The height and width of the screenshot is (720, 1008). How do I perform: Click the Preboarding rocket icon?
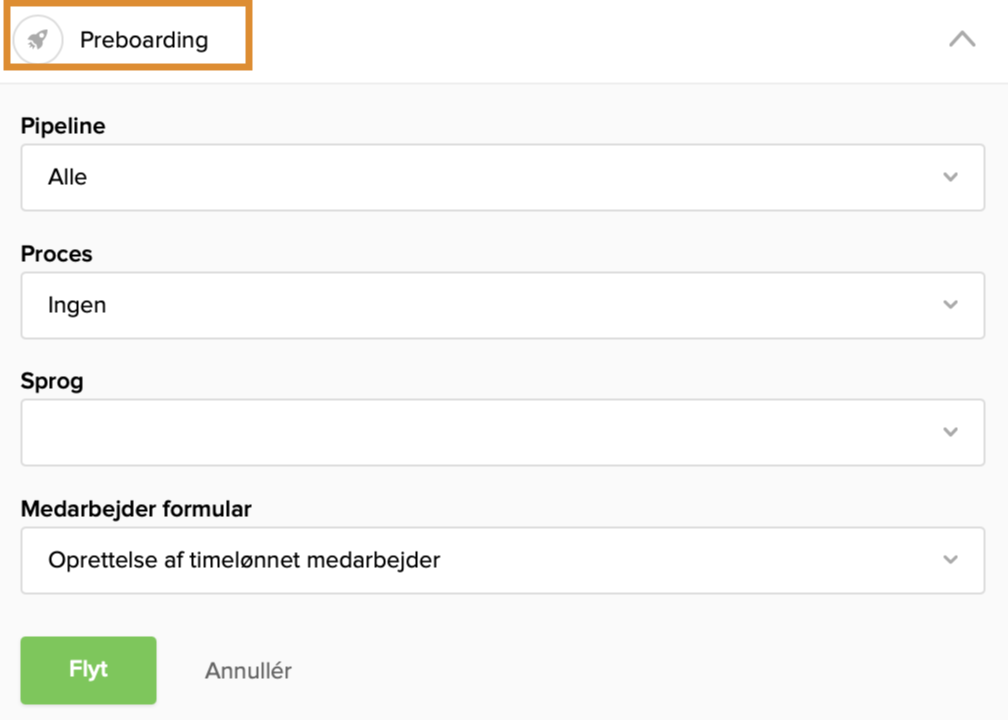[x=38, y=40]
